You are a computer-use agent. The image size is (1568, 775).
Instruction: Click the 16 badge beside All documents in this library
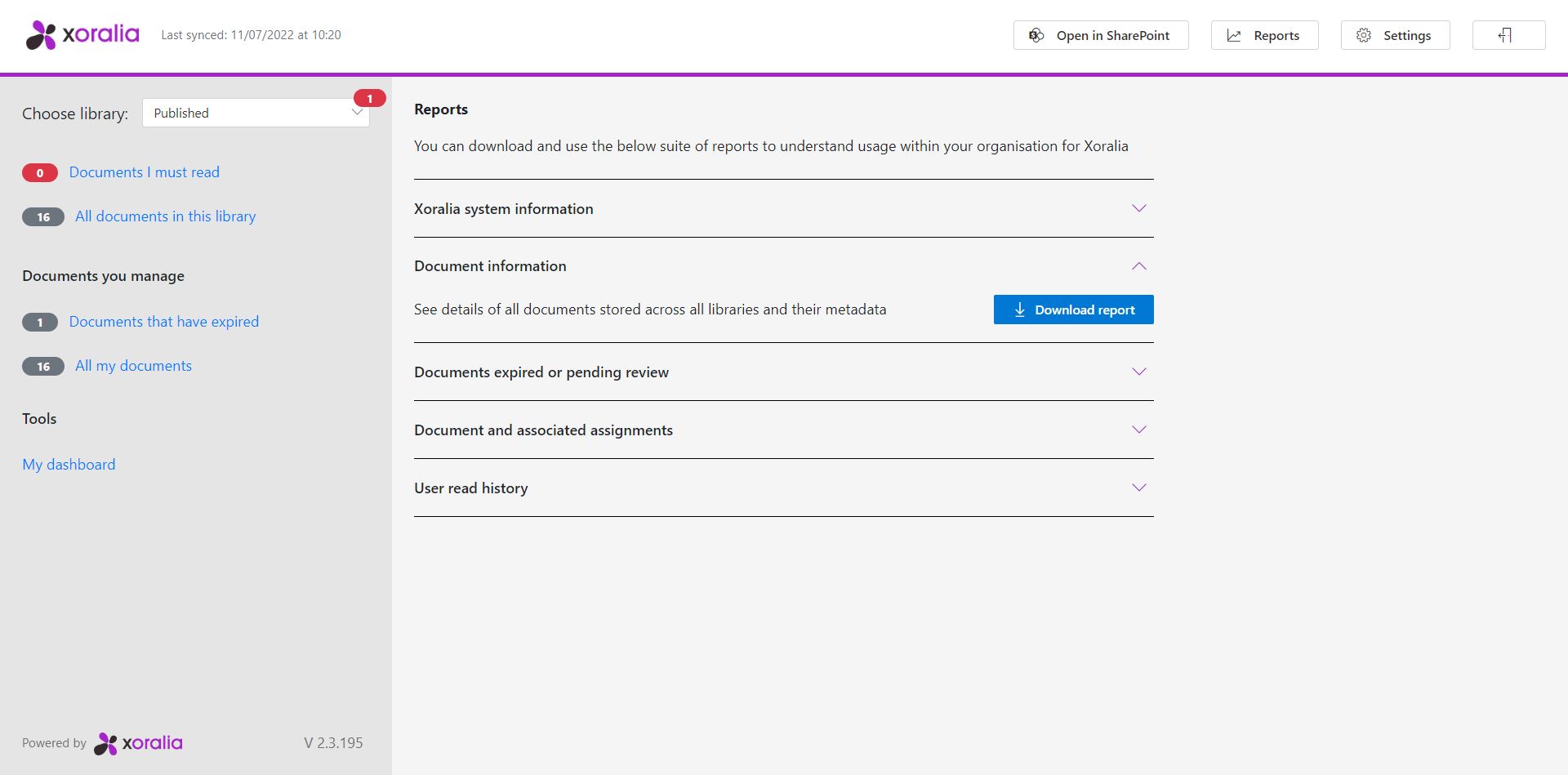(x=43, y=217)
